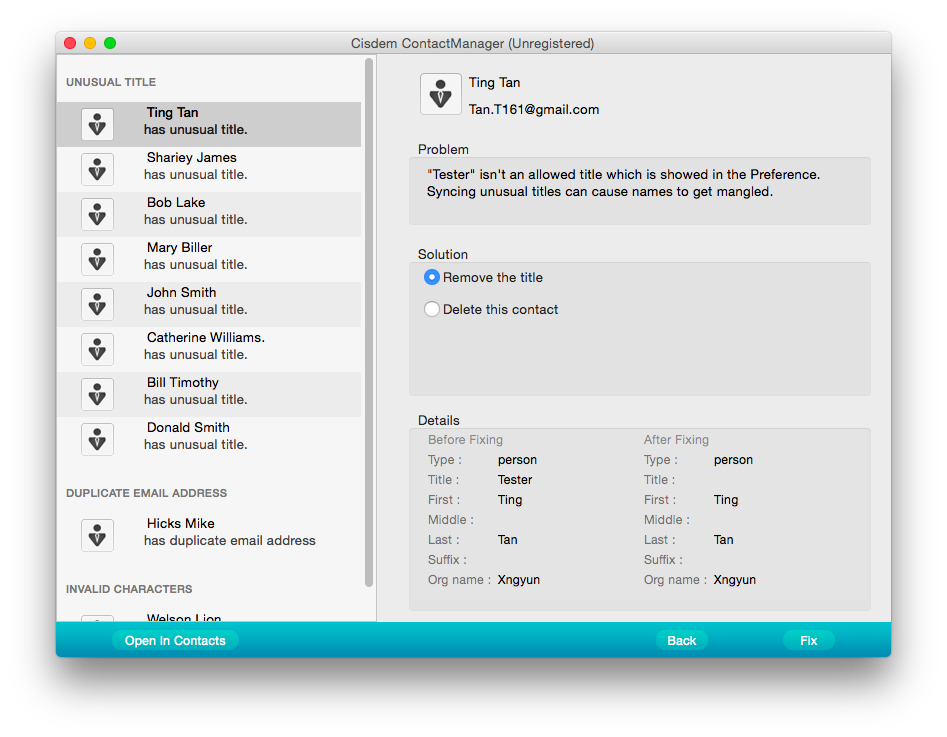Screen dimensions: 947x737
Task: Click the 'Before Fixing' column heading
Action: click(x=465, y=440)
